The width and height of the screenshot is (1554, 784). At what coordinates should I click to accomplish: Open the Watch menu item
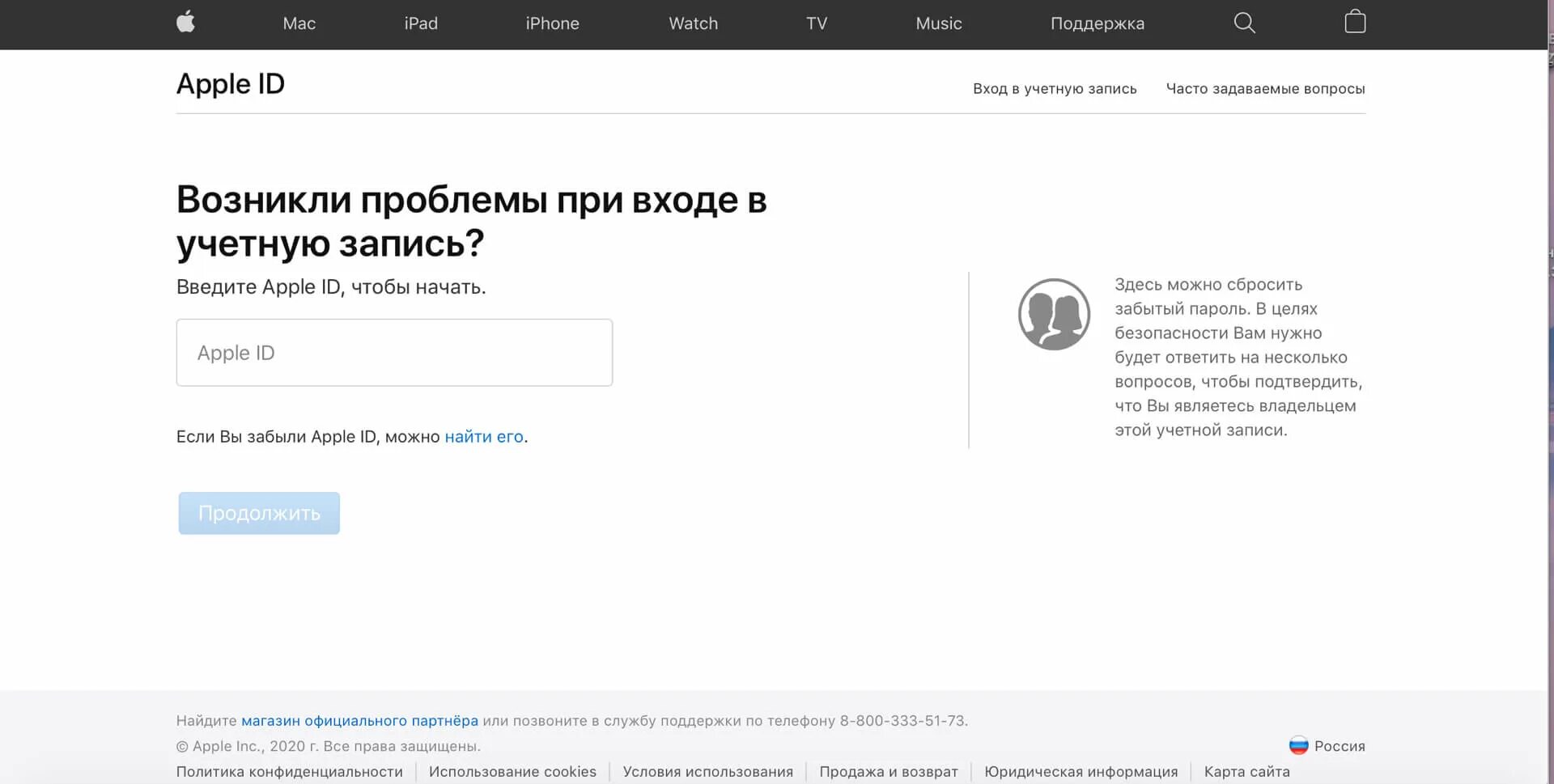point(693,23)
